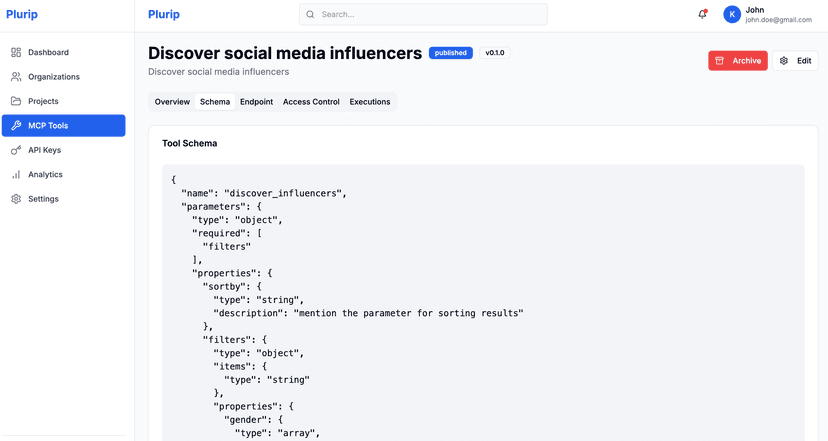
Task: Select the Schema tab
Action: click(x=215, y=102)
